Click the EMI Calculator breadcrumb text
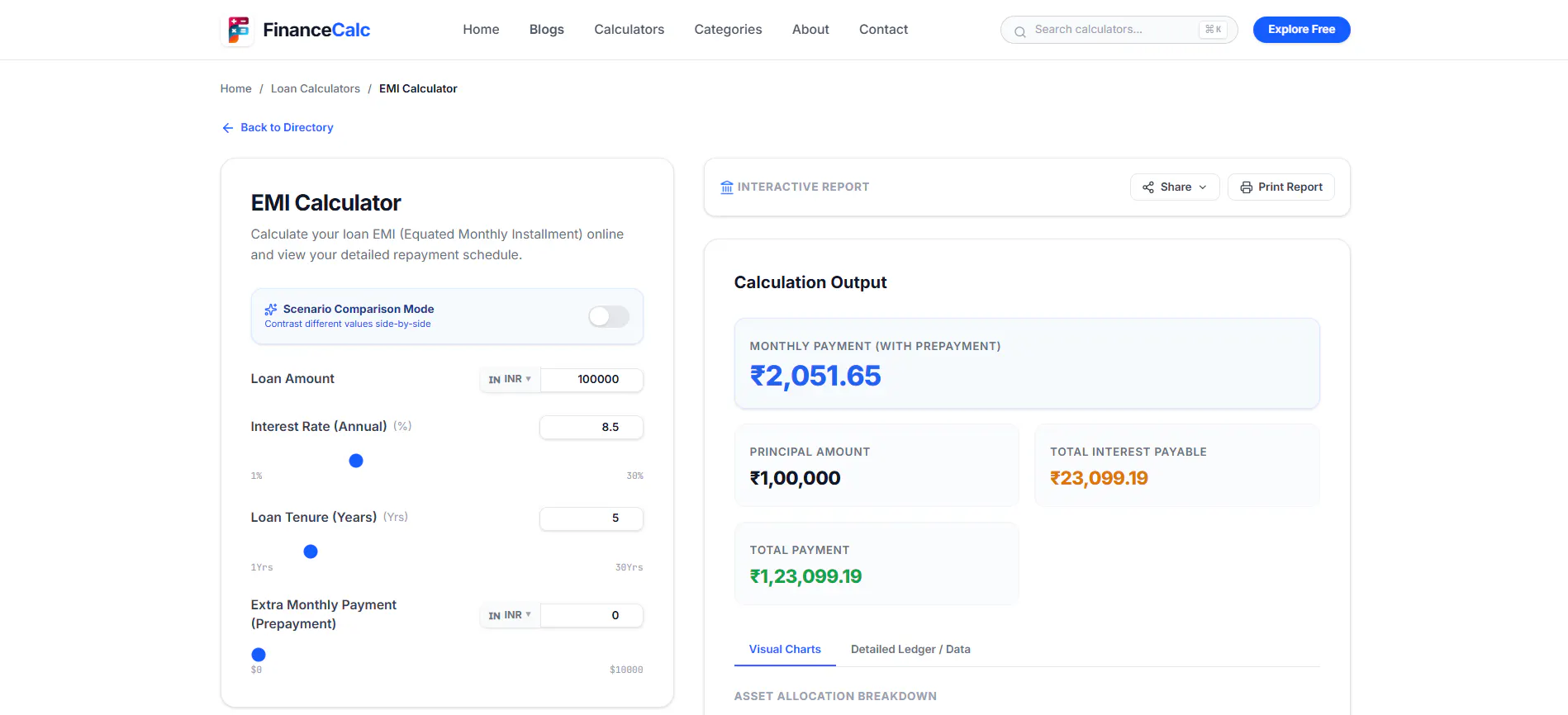Viewport: 1568px width, 715px height. [418, 88]
